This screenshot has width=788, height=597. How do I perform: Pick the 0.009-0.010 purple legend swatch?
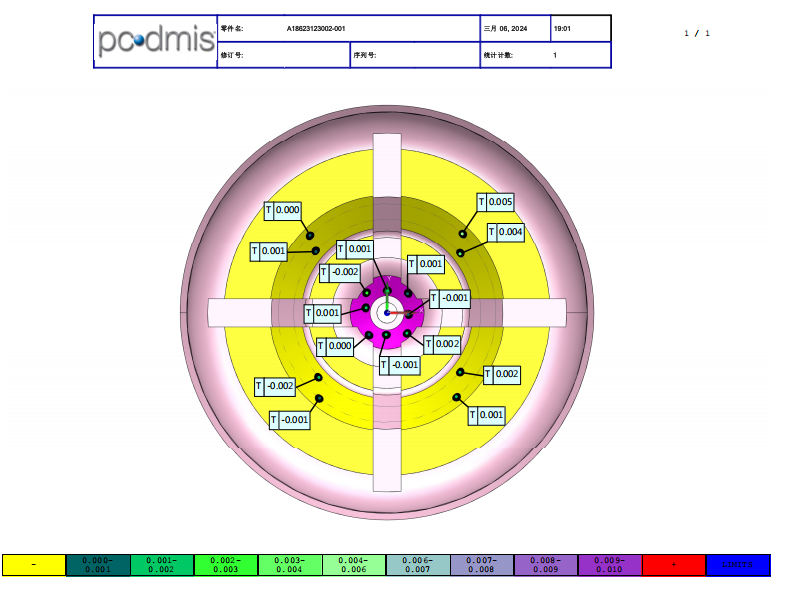click(610, 565)
